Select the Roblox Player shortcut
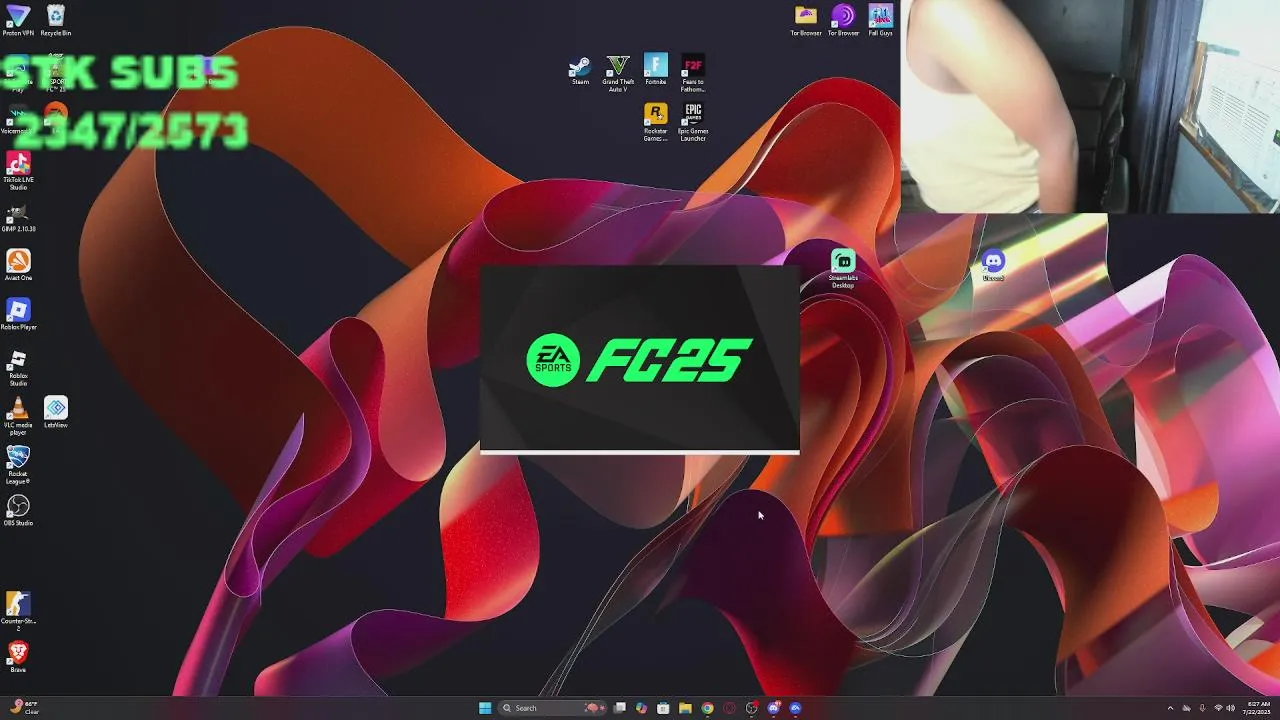This screenshot has width=1280, height=720. point(18,315)
